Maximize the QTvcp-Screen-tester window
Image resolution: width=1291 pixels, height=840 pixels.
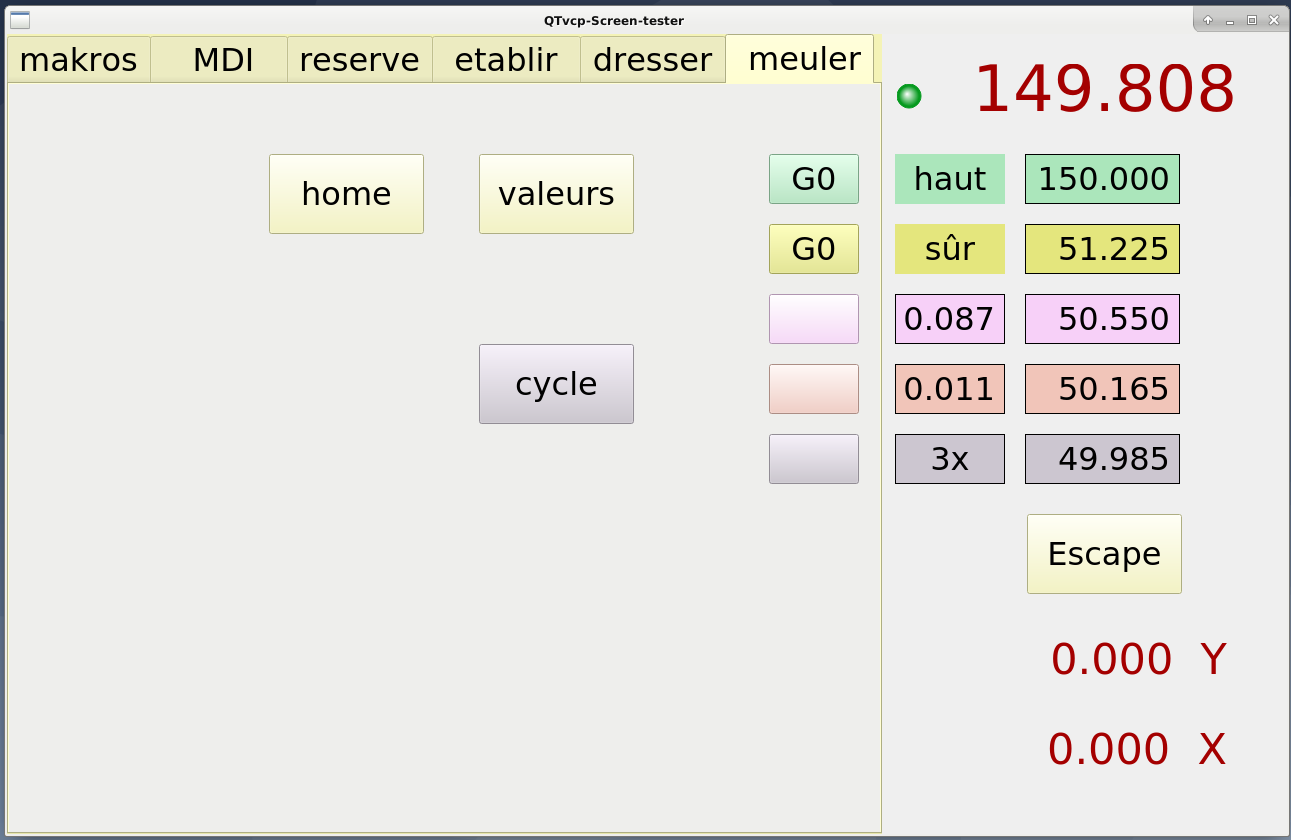click(1252, 20)
